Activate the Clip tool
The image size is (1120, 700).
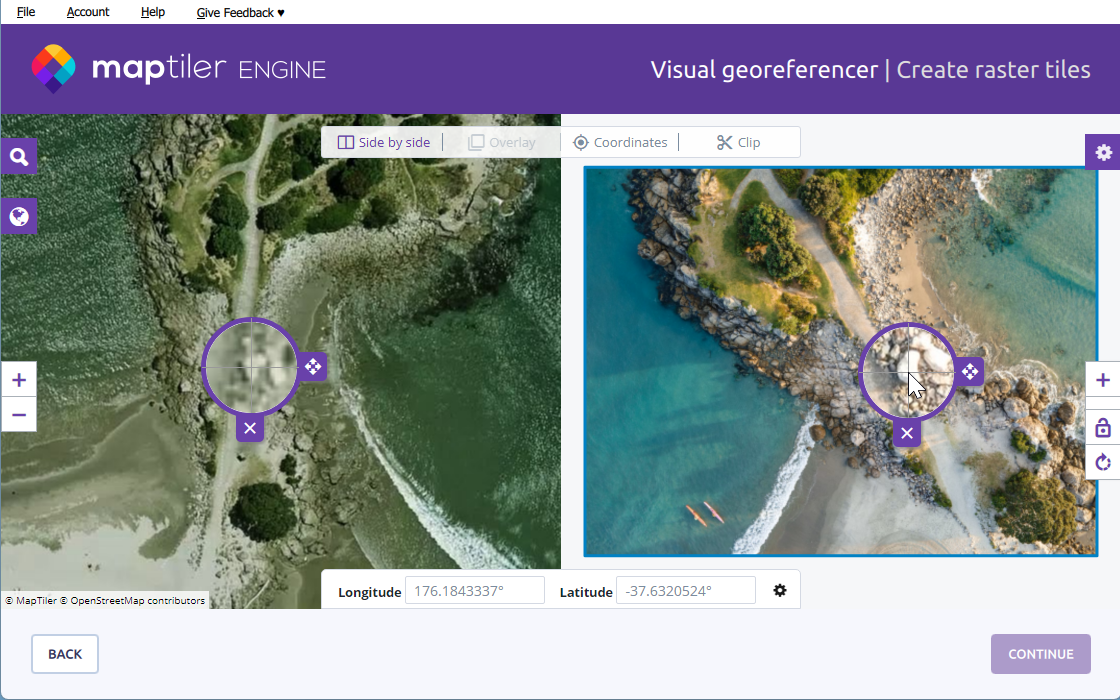[739, 143]
